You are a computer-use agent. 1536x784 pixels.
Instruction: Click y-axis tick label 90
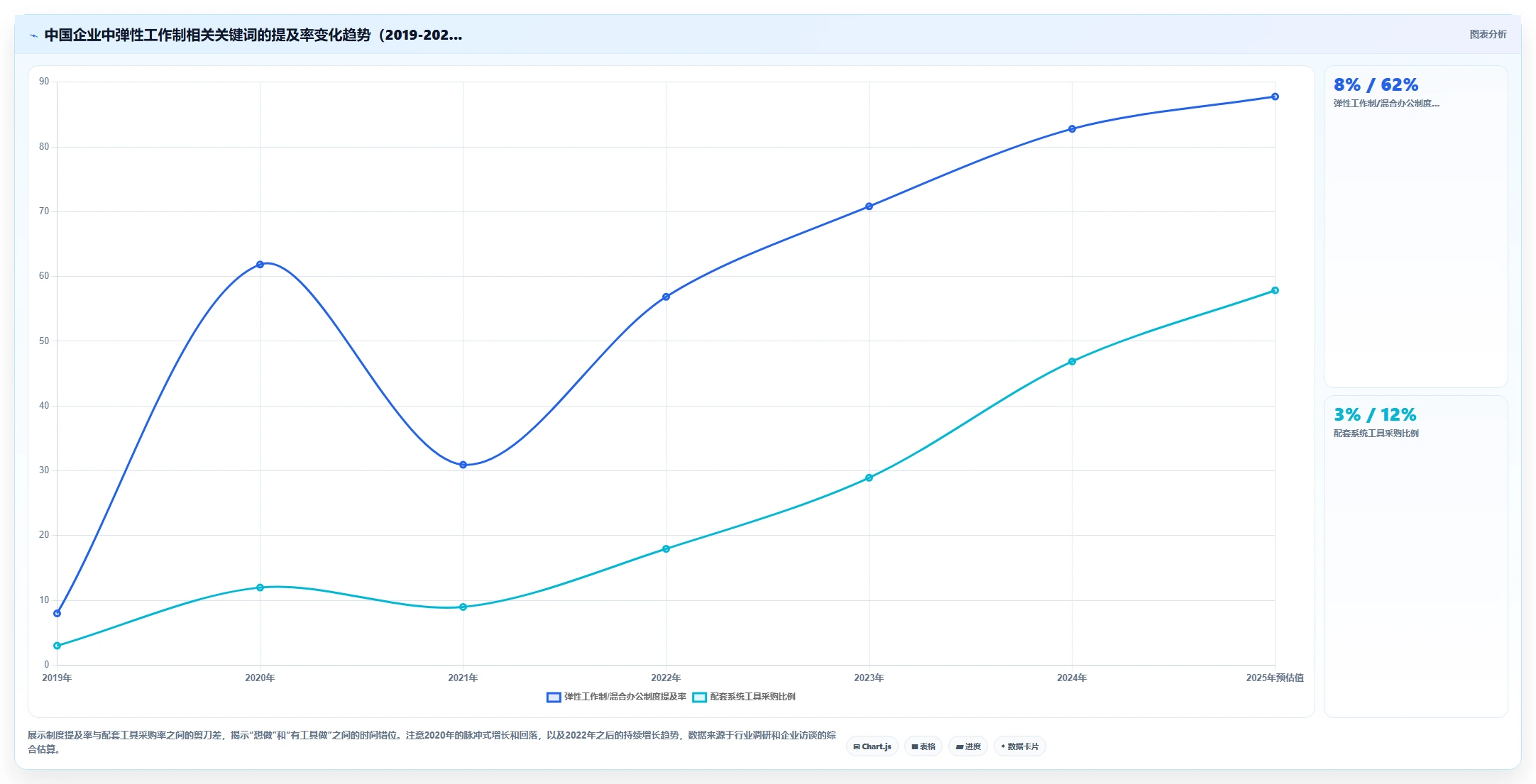click(44, 82)
